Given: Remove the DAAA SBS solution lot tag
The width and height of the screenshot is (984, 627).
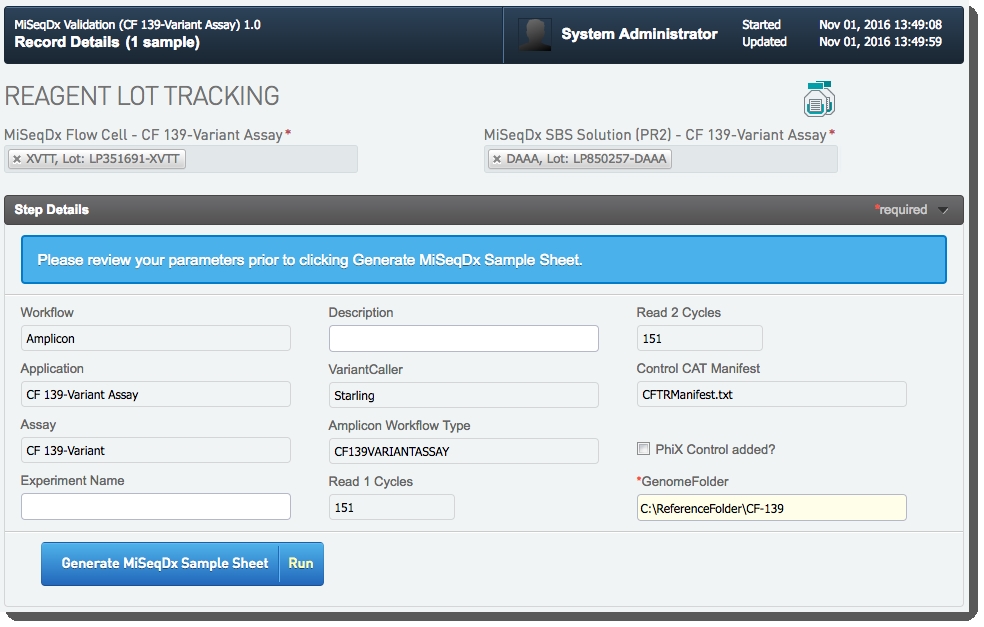Looking at the screenshot, I should pyautogui.click(x=497, y=159).
